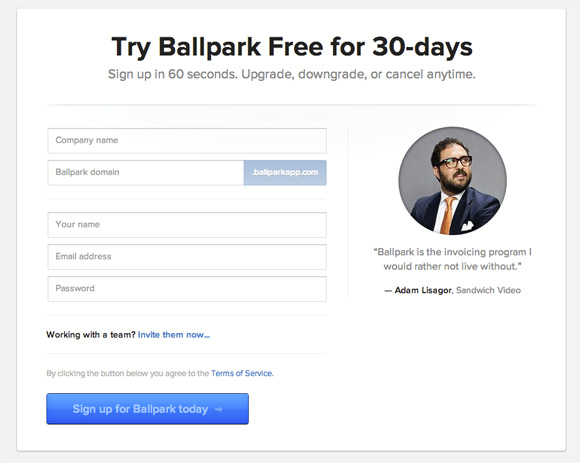Click the Sign up in 60 seconds subtitle
Image resolution: width=580 pixels, height=463 pixels.
[291, 74]
